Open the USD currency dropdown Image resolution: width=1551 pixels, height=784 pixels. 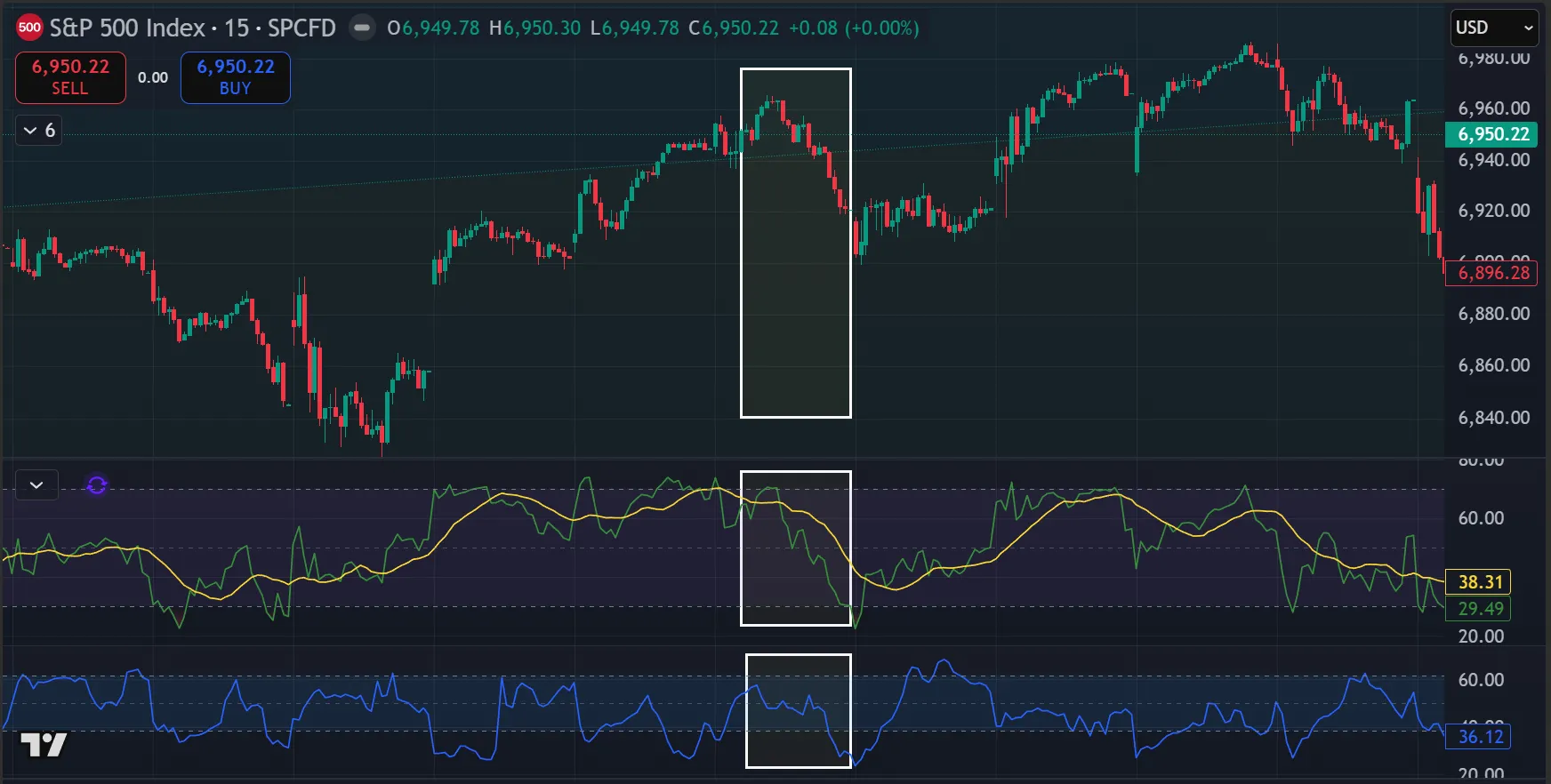[1493, 28]
